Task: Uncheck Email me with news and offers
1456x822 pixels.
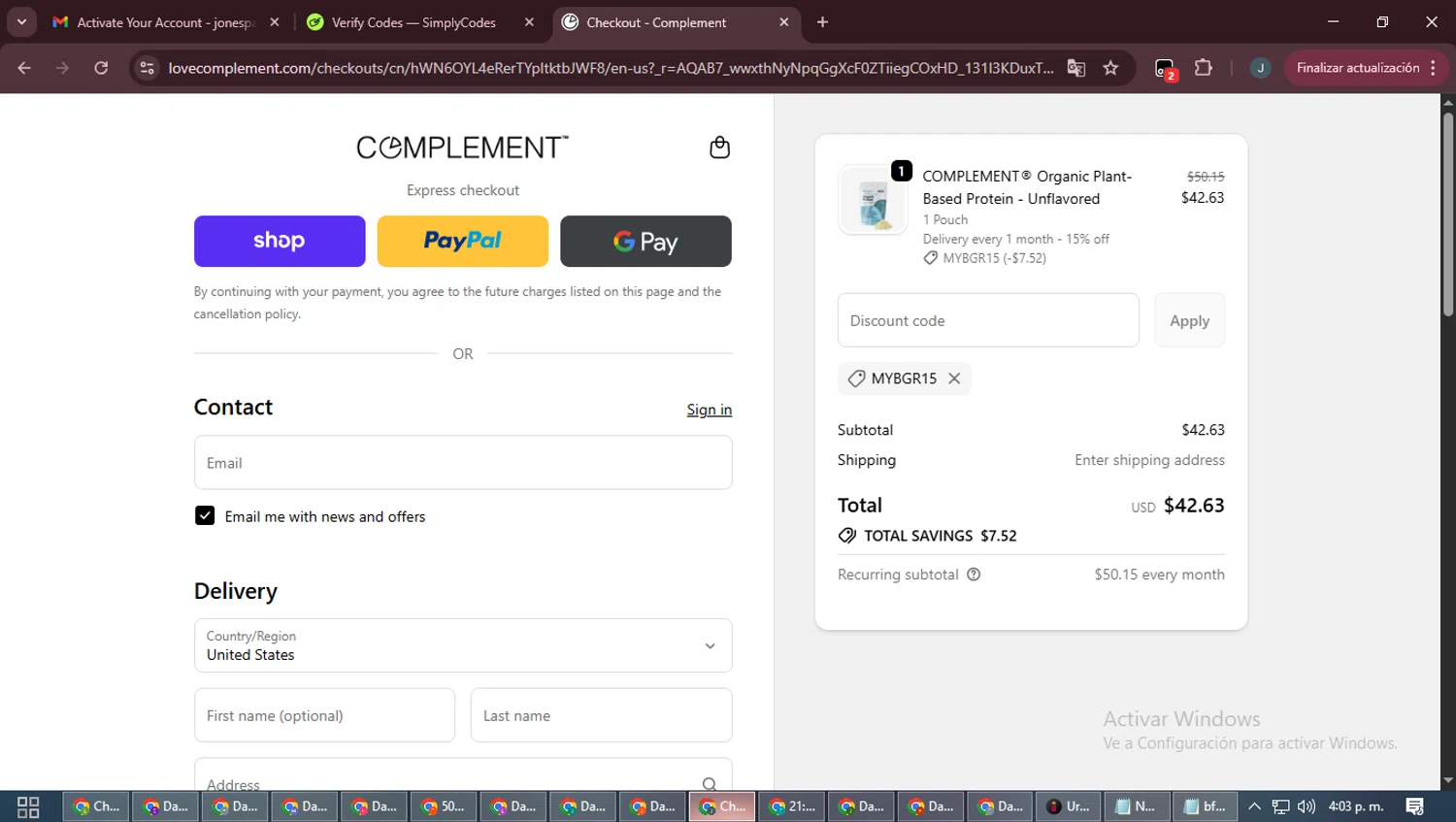Action: (205, 515)
